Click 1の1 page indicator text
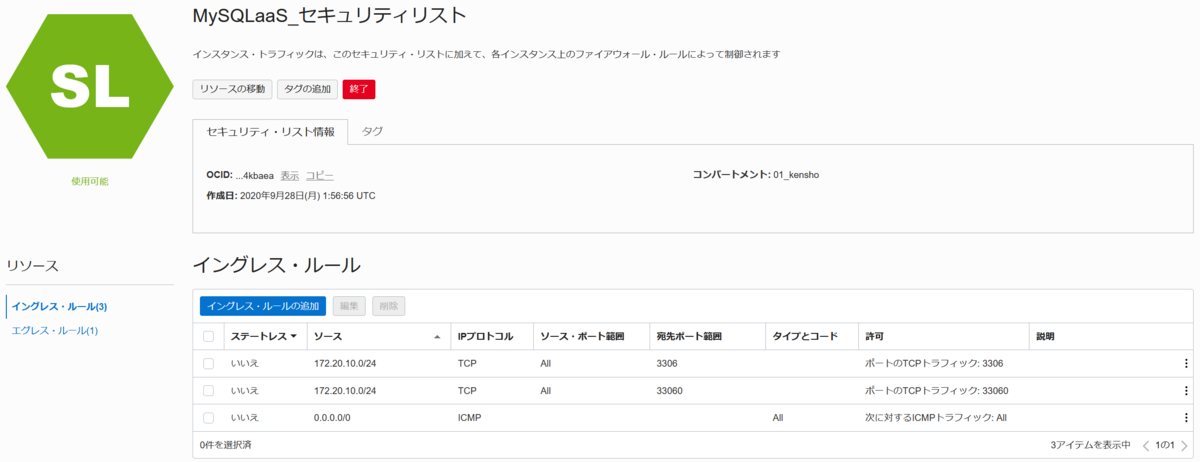The width and height of the screenshot is (1200, 462). click(x=1165, y=444)
